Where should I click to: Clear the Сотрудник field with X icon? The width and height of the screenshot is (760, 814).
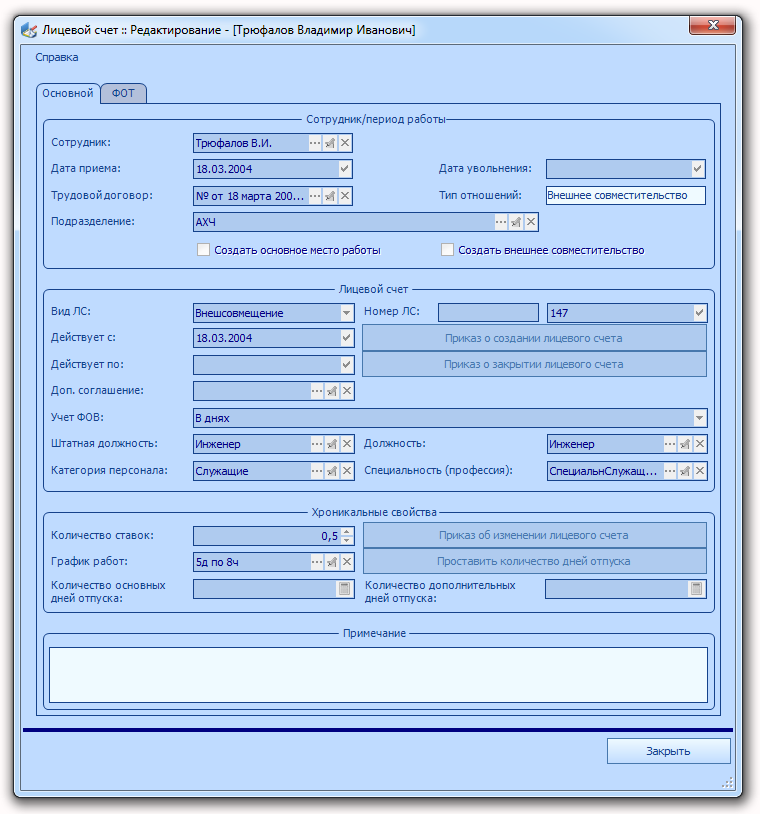[x=345, y=143]
